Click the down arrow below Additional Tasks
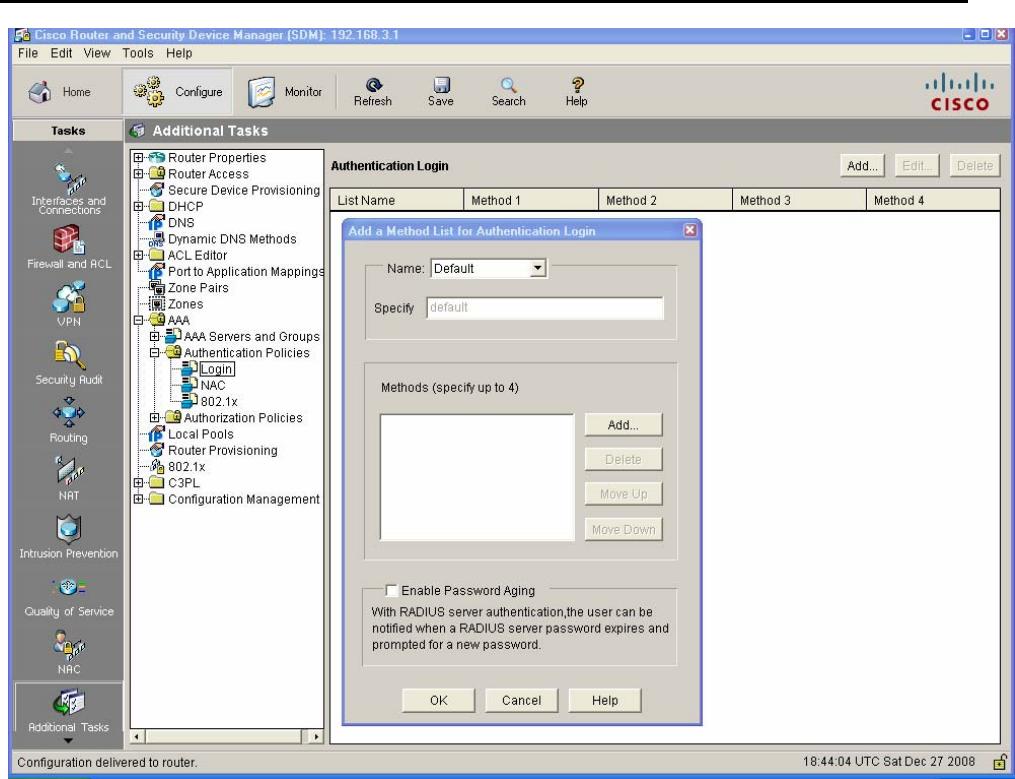The width and height of the screenshot is (1015, 779). pos(69,741)
